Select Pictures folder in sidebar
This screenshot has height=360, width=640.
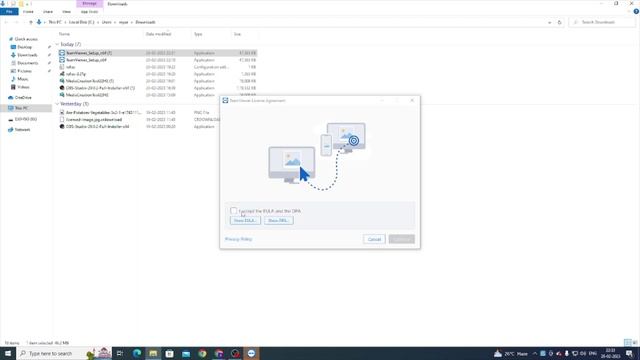(24, 71)
